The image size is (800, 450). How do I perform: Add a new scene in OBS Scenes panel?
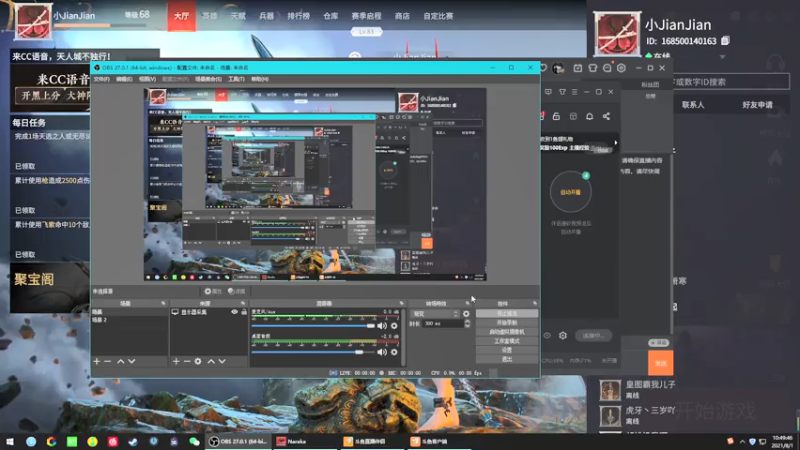tap(97, 361)
